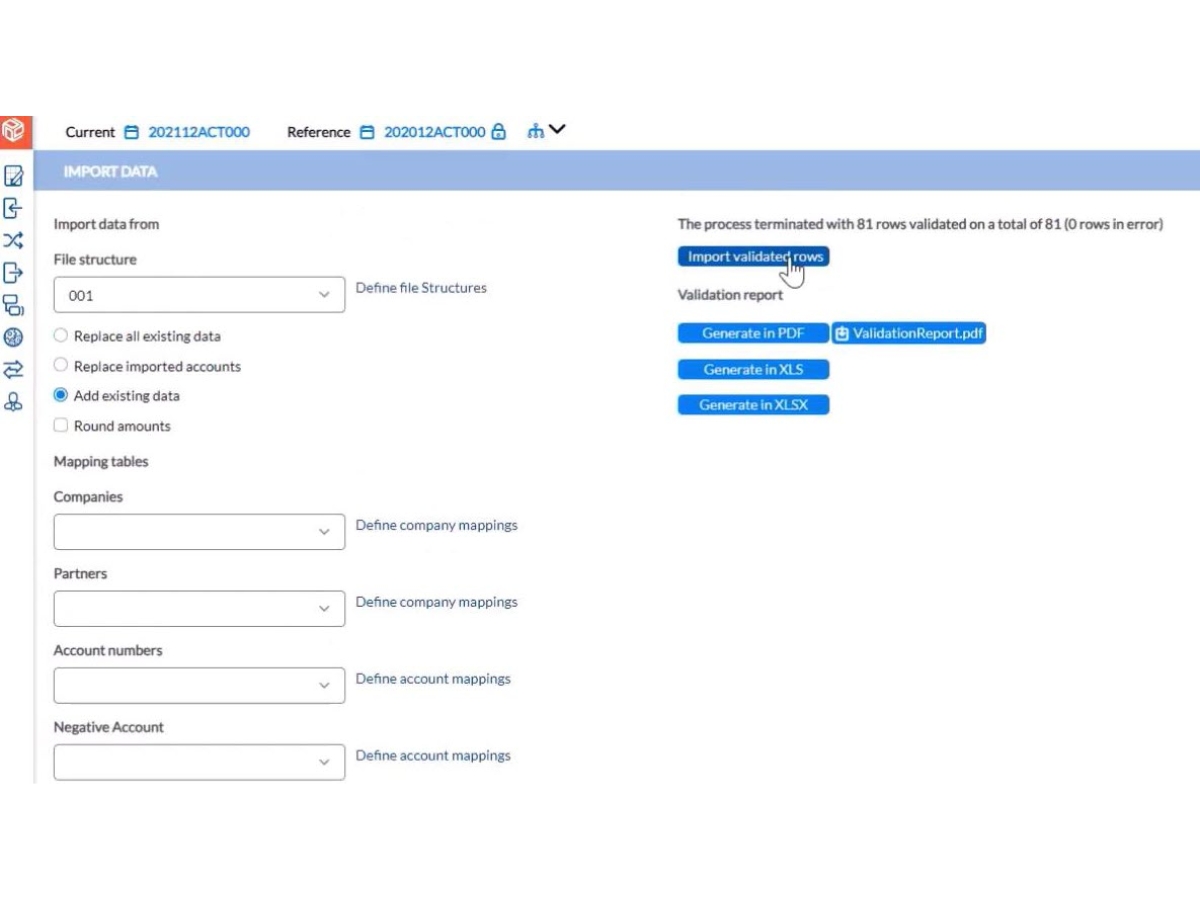Open "Define account mappings" beside Negative Account

tap(433, 756)
